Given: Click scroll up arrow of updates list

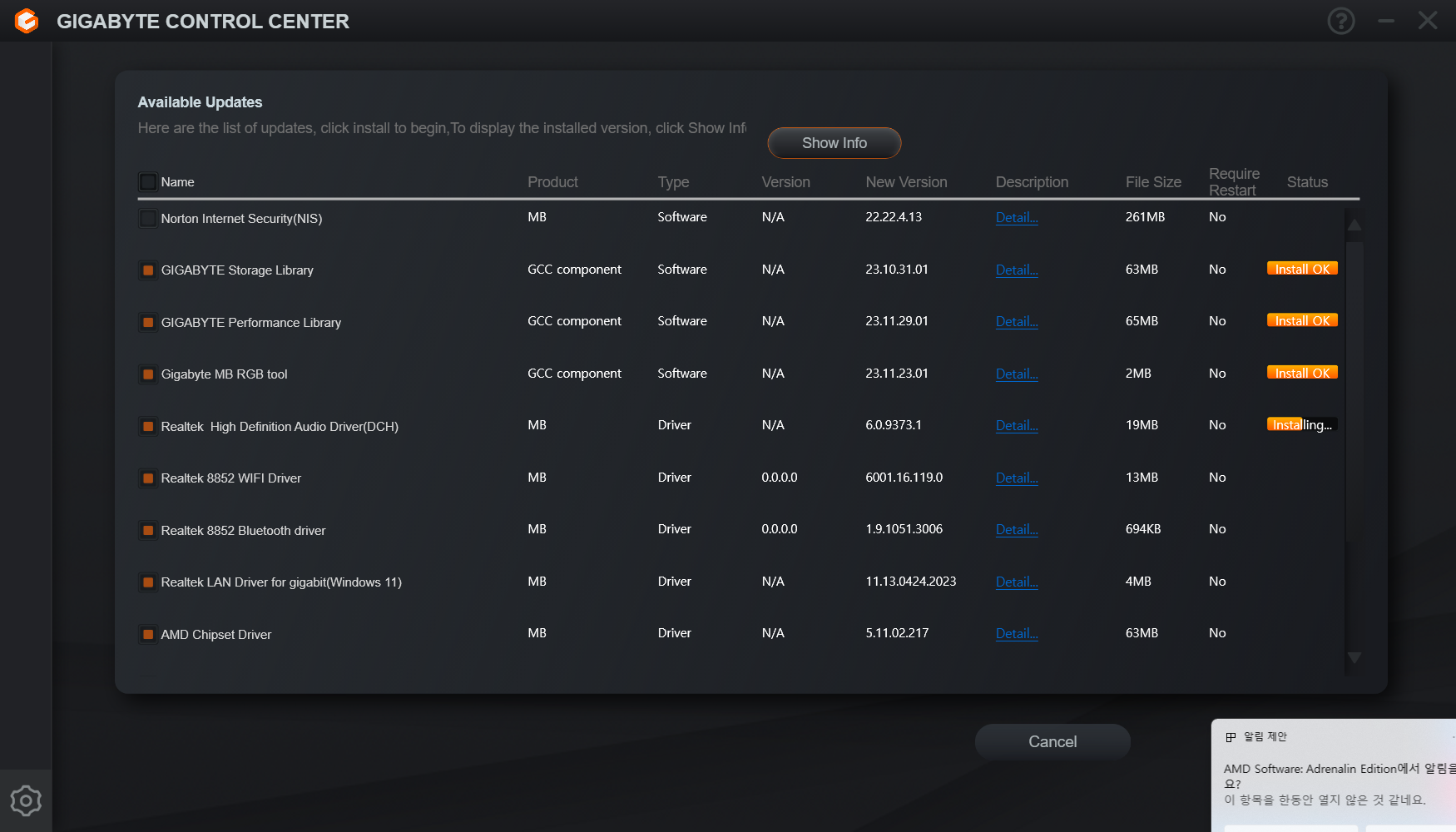Looking at the screenshot, I should coord(1354,225).
